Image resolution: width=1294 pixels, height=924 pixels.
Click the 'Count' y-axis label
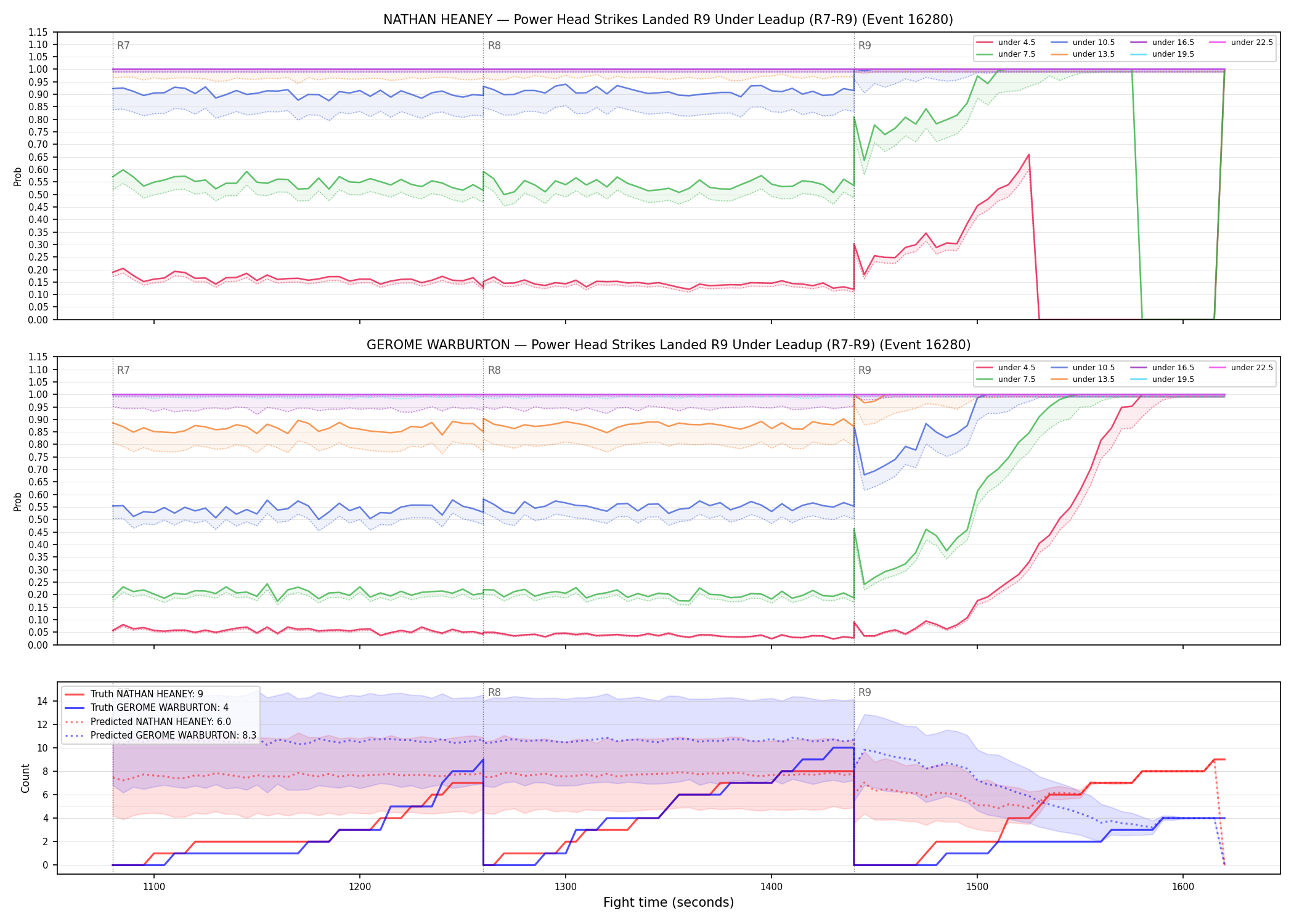point(25,778)
